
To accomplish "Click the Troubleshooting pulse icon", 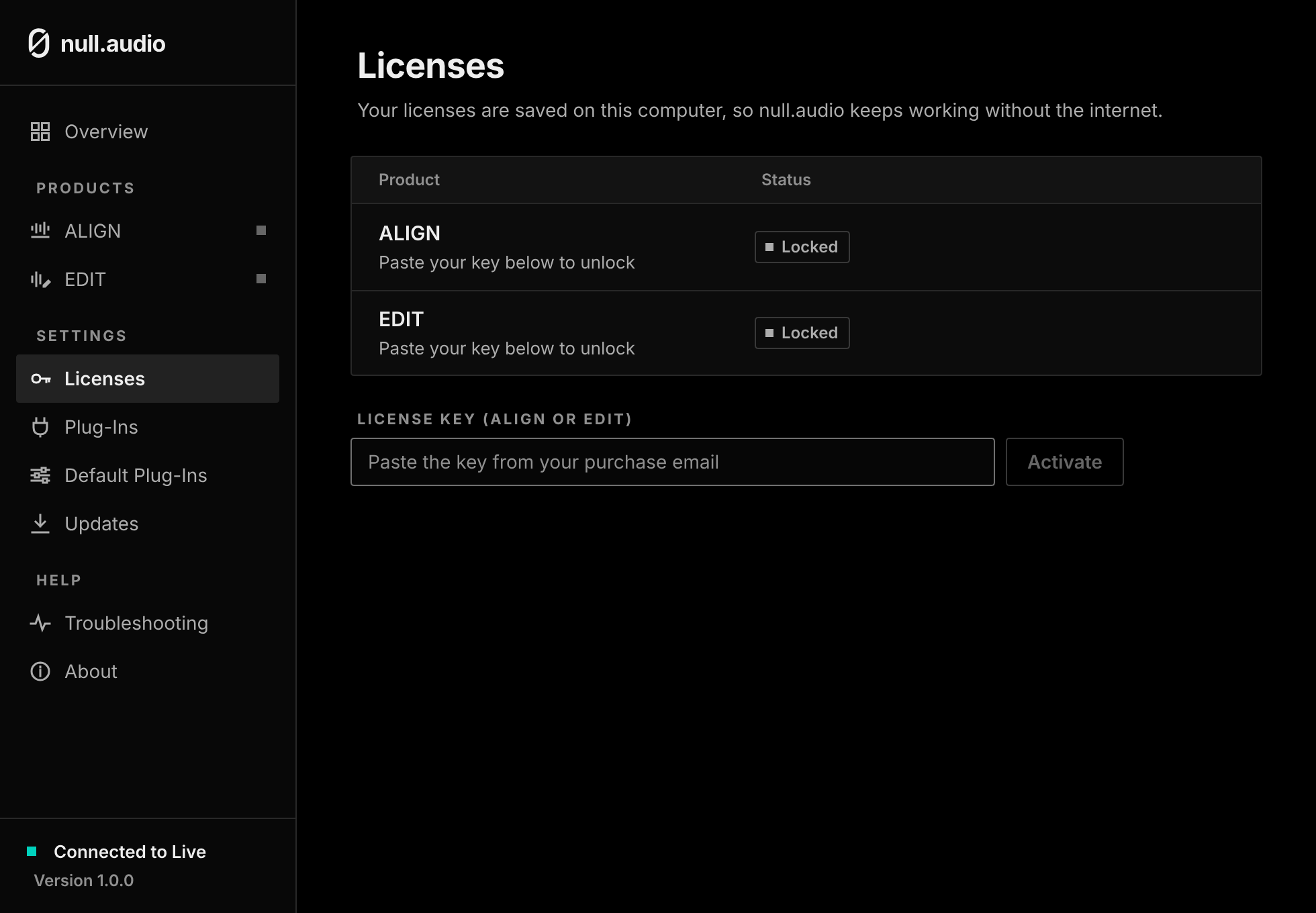I will coord(40,623).
